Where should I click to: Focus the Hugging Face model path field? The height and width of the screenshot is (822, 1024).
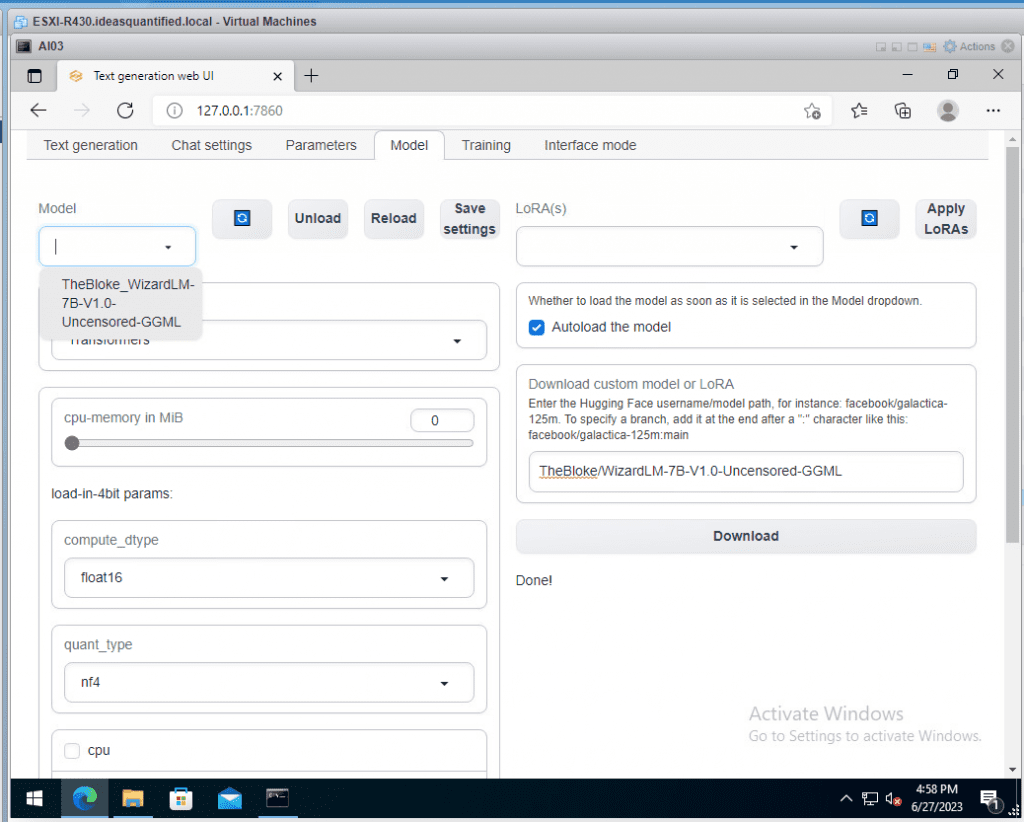click(x=746, y=471)
